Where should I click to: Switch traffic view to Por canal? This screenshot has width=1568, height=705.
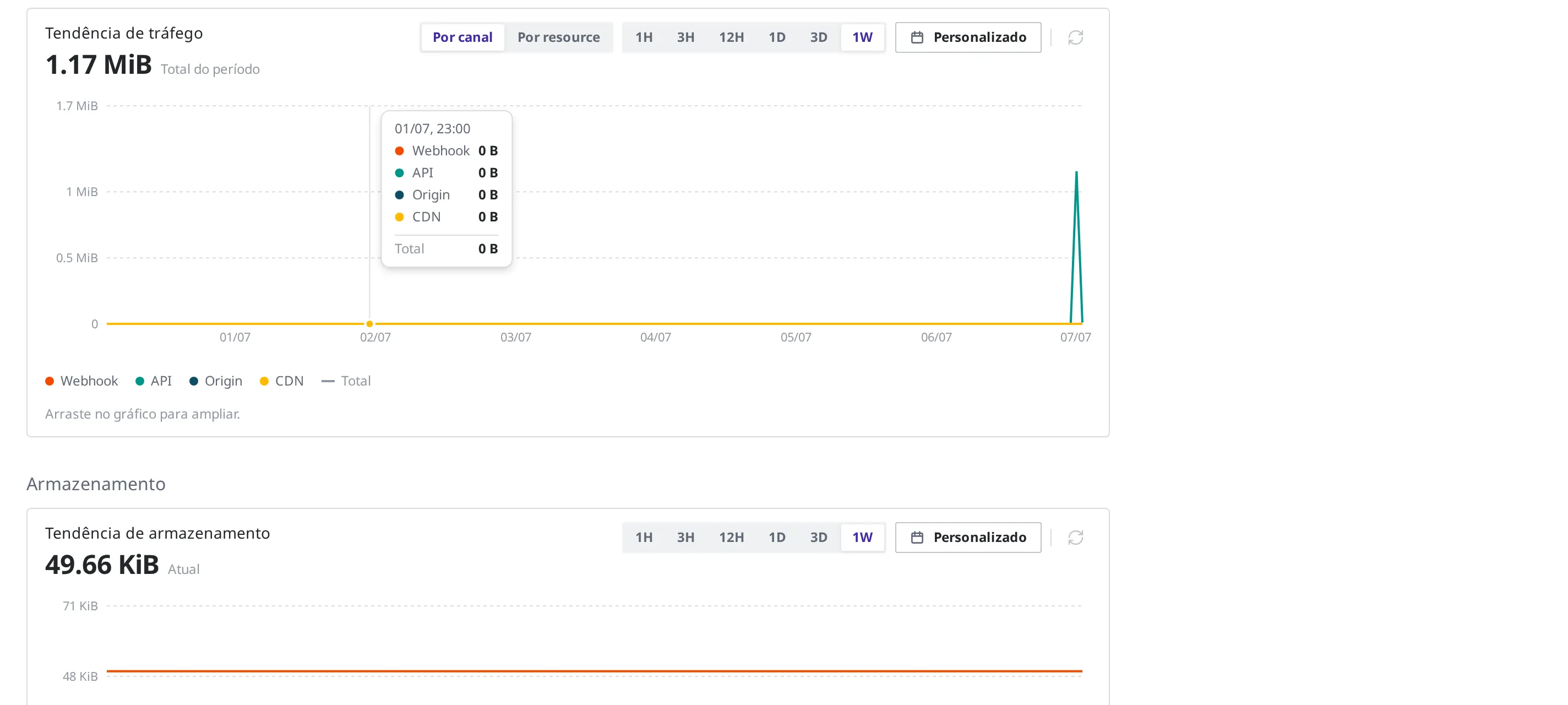tap(462, 38)
